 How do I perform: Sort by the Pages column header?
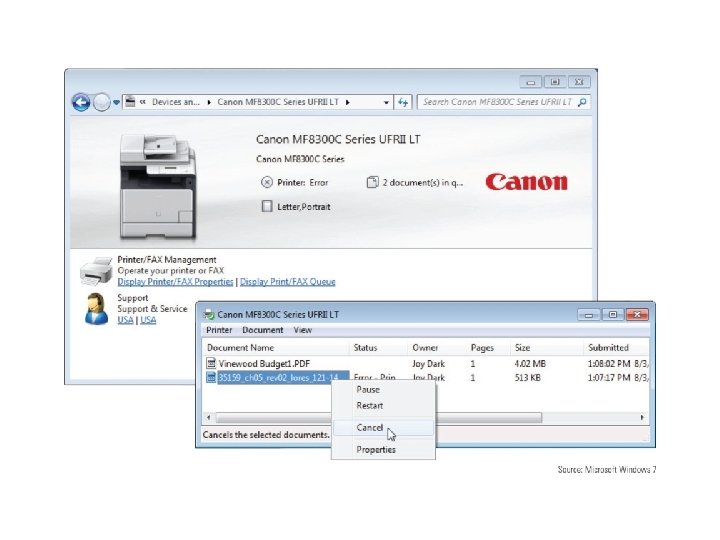tap(488, 348)
